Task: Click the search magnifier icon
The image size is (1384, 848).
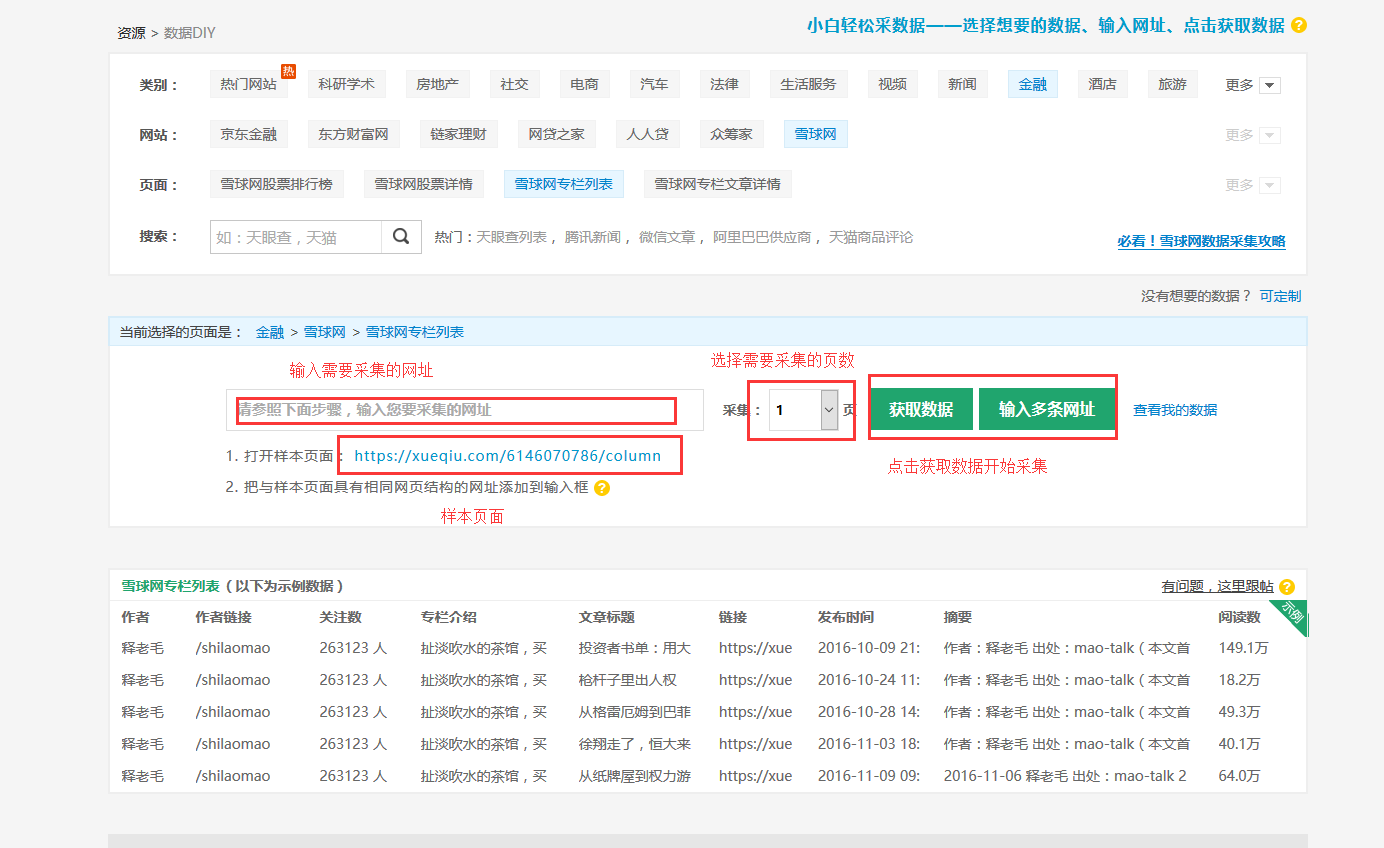Action: 401,237
